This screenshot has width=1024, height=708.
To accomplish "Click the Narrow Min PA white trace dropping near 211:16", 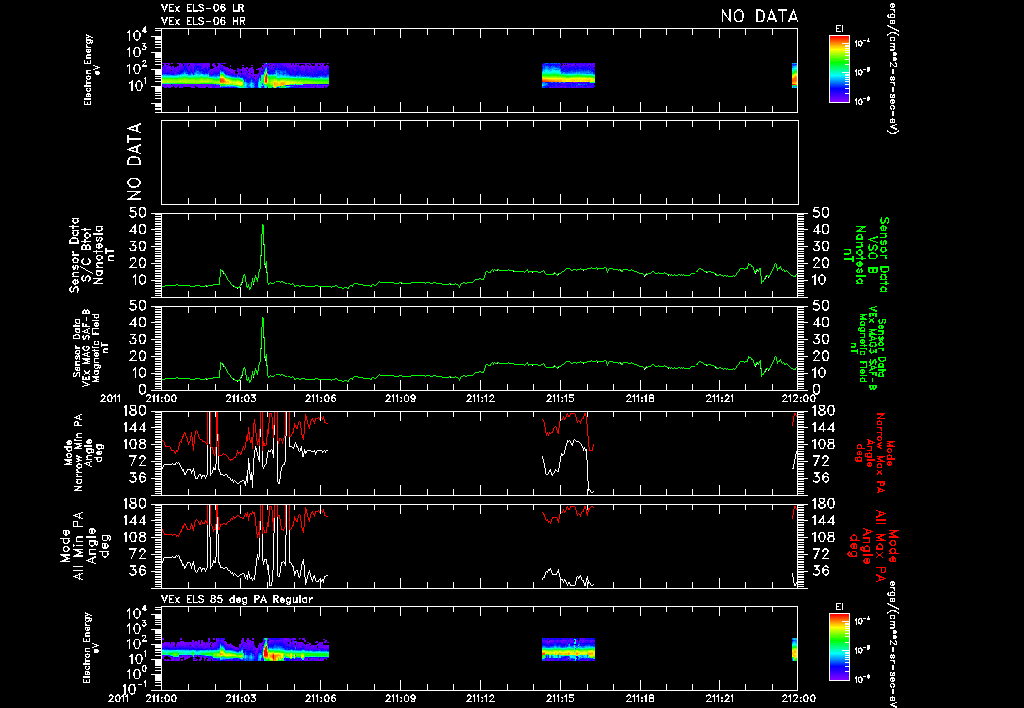I will pos(587,470).
